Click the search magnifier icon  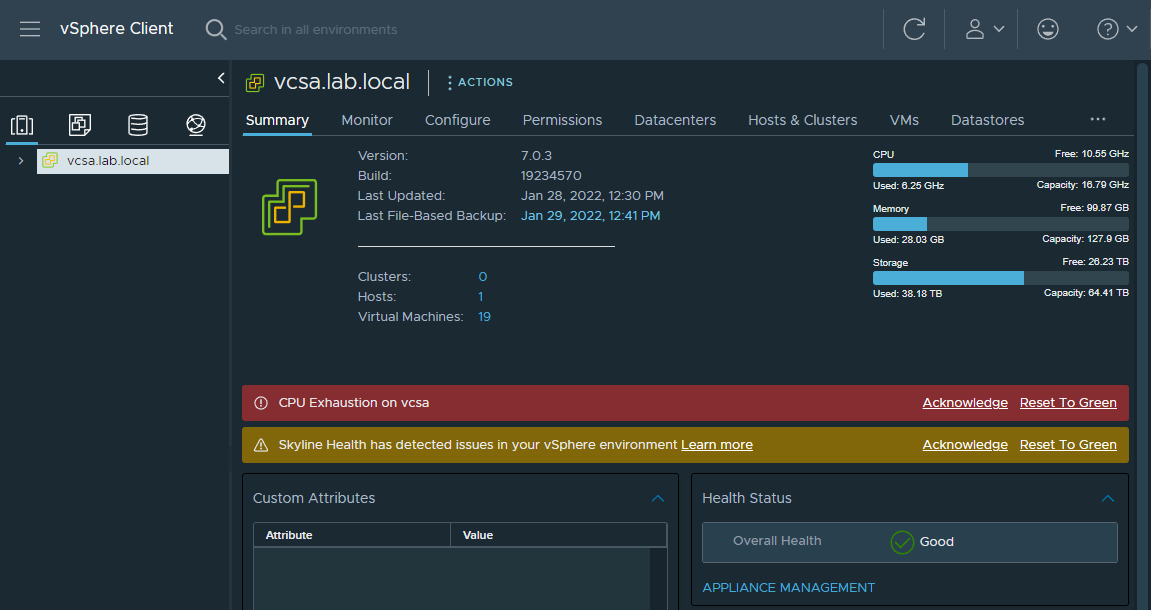click(216, 29)
